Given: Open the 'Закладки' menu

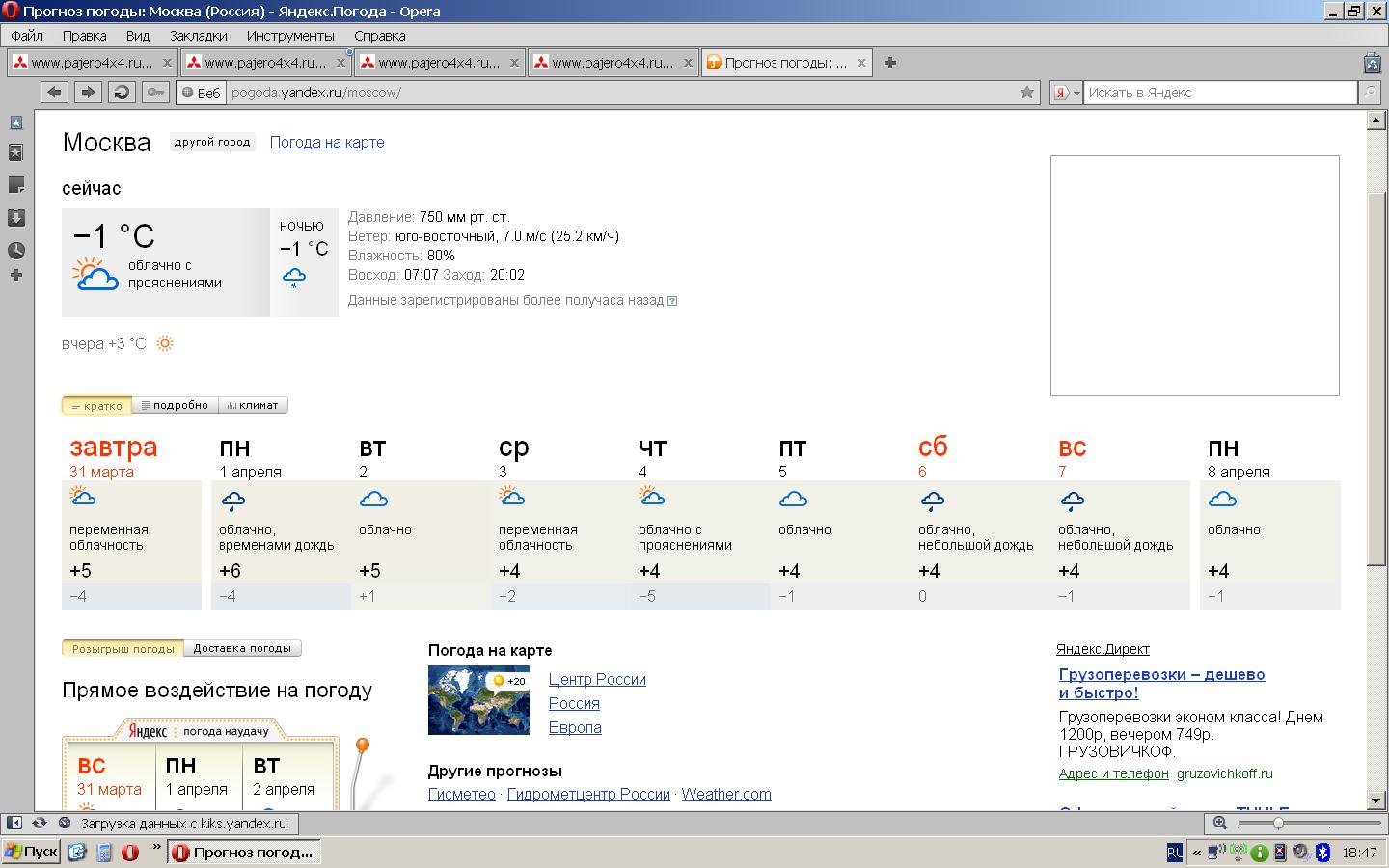Looking at the screenshot, I should click(x=198, y=36).
